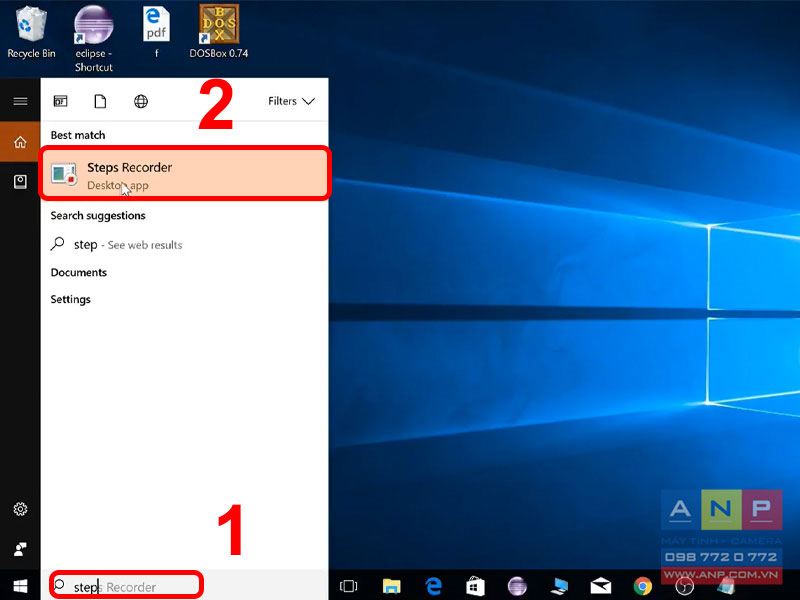Open File Explorer from the taskbar

pos(391,586)
